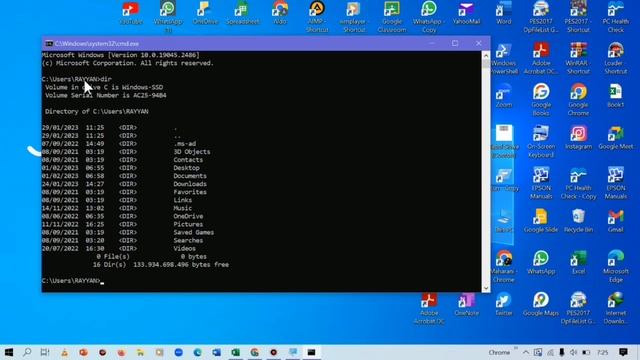Launch the Word desktop shortcut

[x=504, y=13]
